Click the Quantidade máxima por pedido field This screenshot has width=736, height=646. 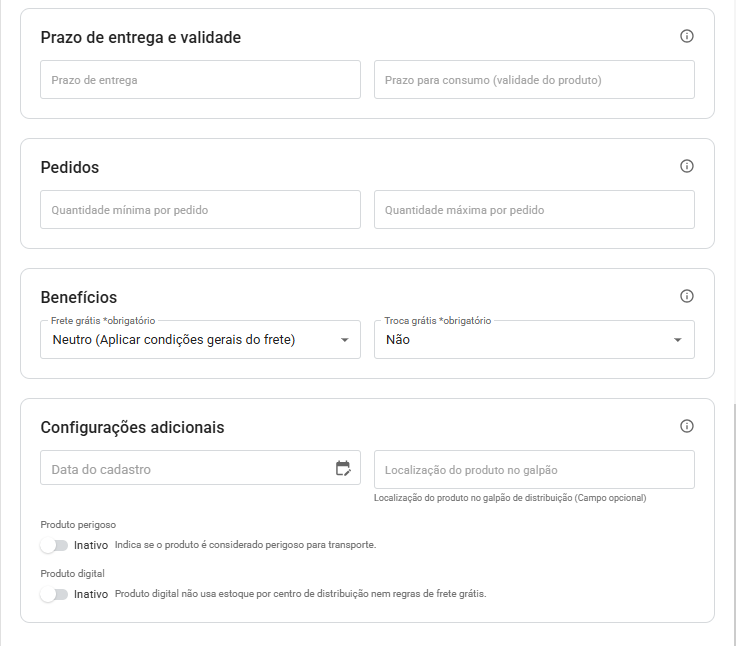[534, 209]
